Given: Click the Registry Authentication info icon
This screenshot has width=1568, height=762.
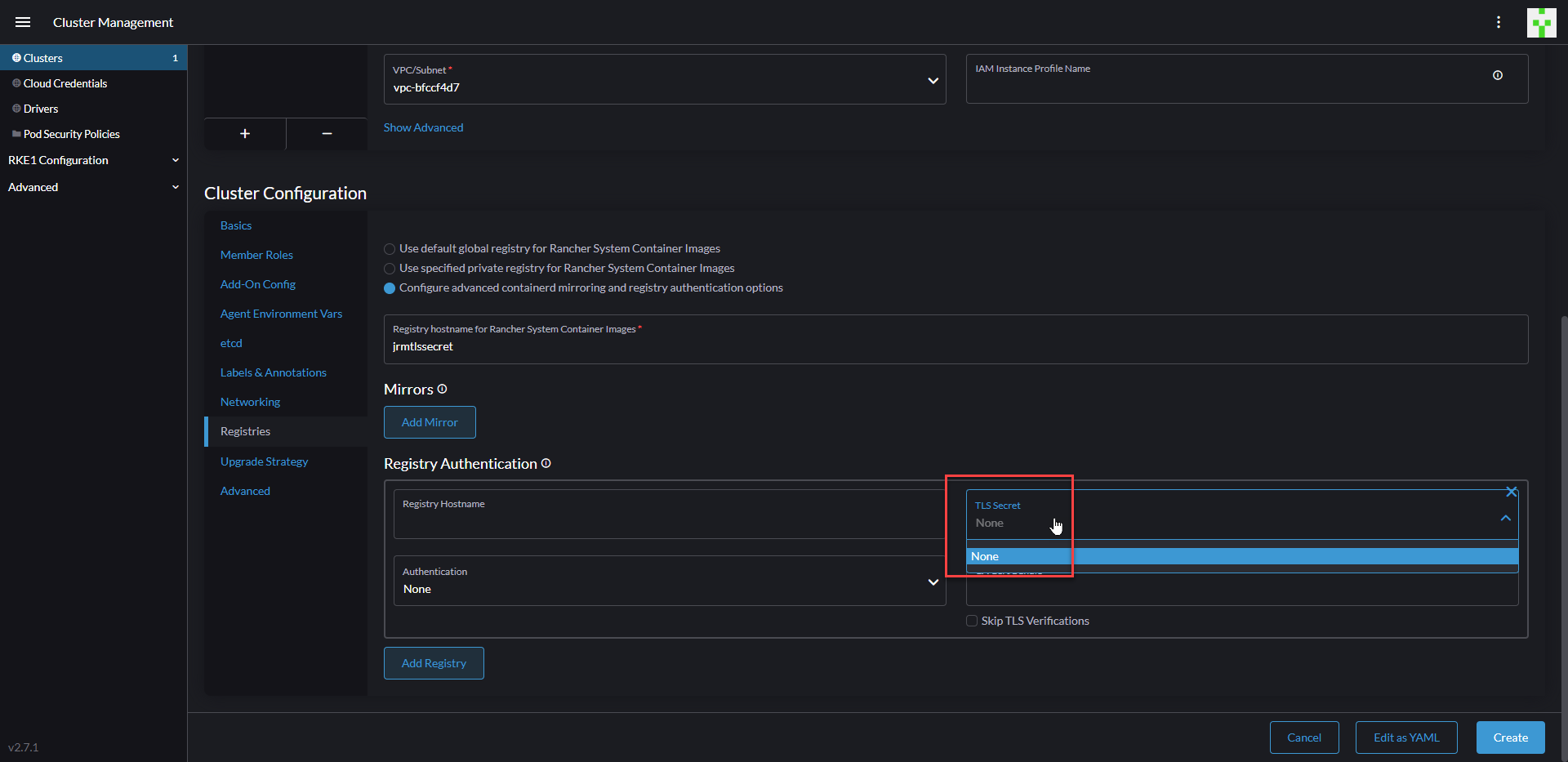Looking at the screenshot, I should tap(546, 464).
